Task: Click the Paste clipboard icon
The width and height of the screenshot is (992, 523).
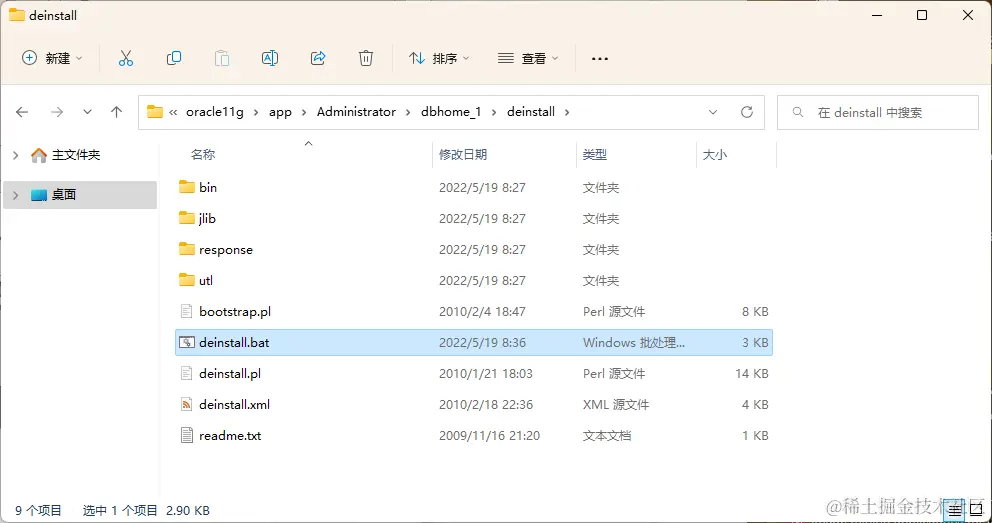Action: tap(222, 58)
